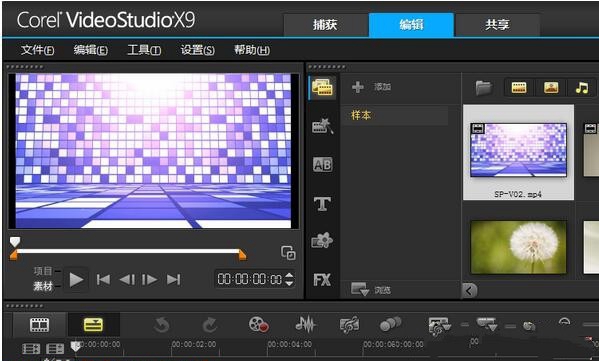
Task: Open the Title (T) library
Action: click(322, 204)
